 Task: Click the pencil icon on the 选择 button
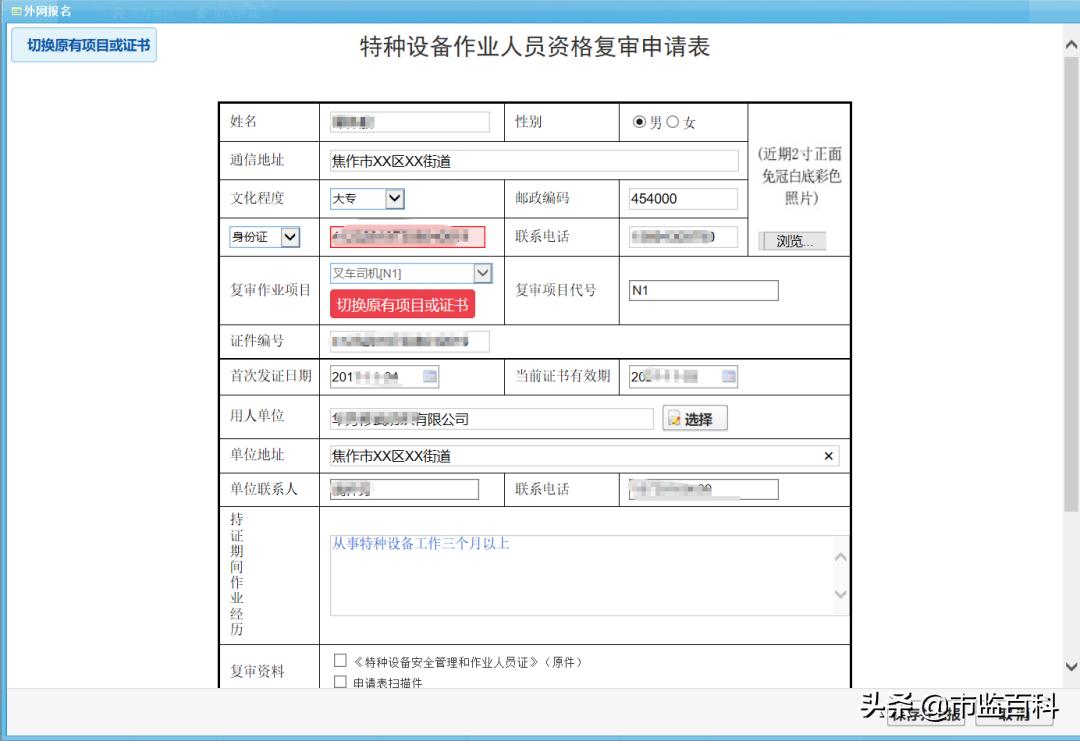pos(674,418)
